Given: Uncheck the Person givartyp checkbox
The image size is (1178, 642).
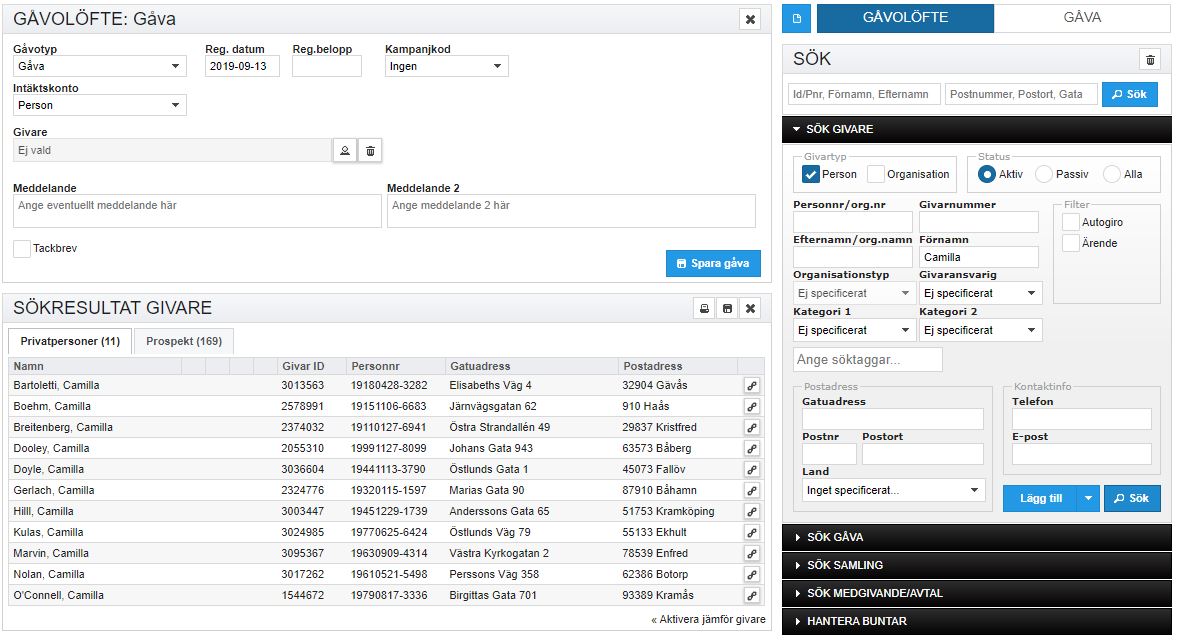Looking at the screenshot, I should tap(811, 174).
